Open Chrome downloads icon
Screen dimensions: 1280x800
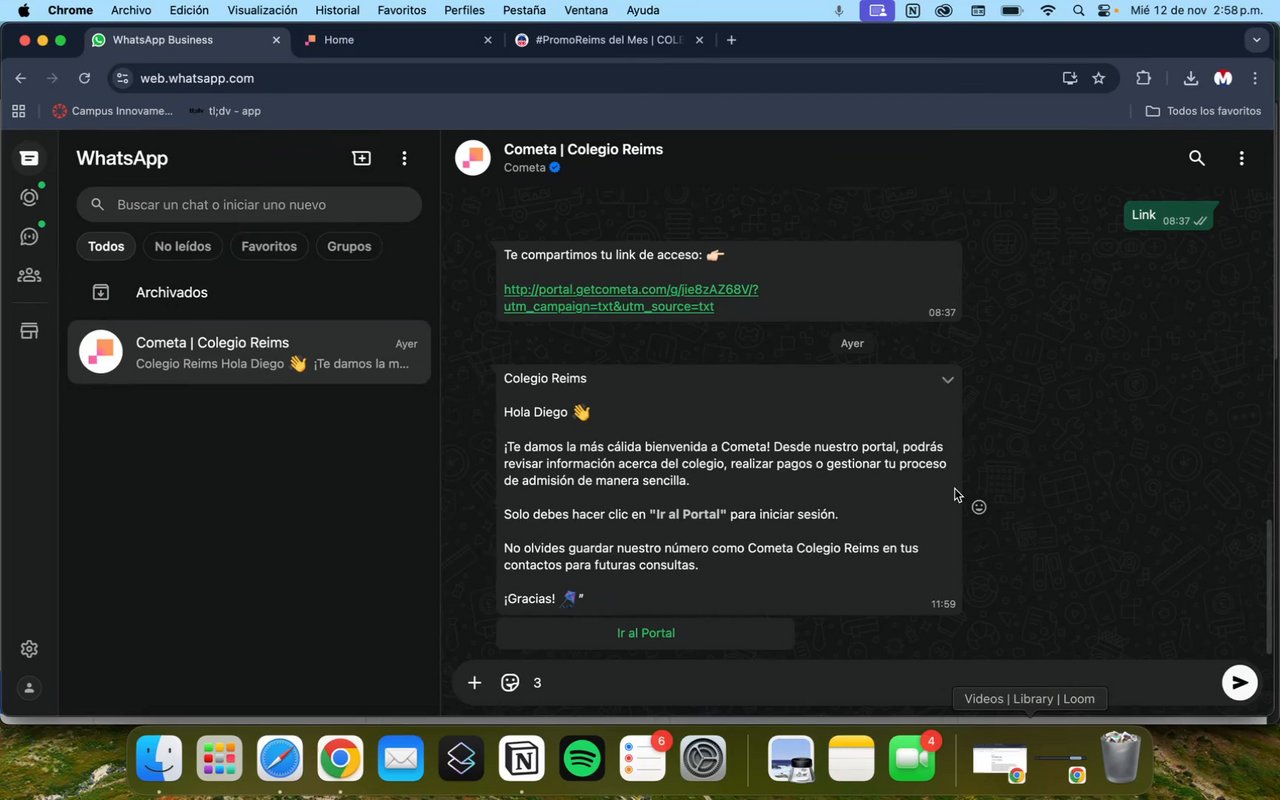[x=1190, y=78]
